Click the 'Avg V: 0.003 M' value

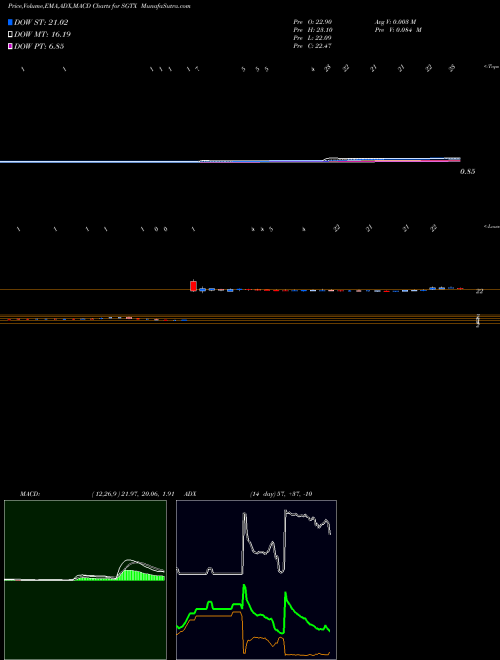click(395, 21)
